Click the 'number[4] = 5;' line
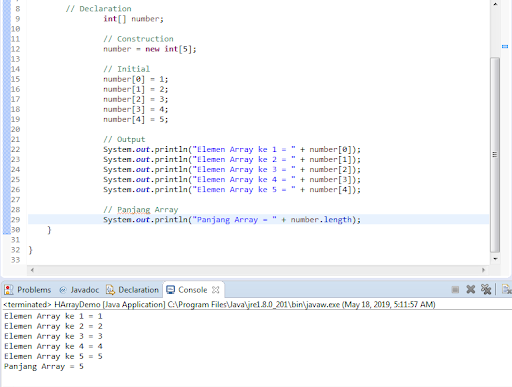This screenshot has height=387, width=512. click(x=136, y=119)
